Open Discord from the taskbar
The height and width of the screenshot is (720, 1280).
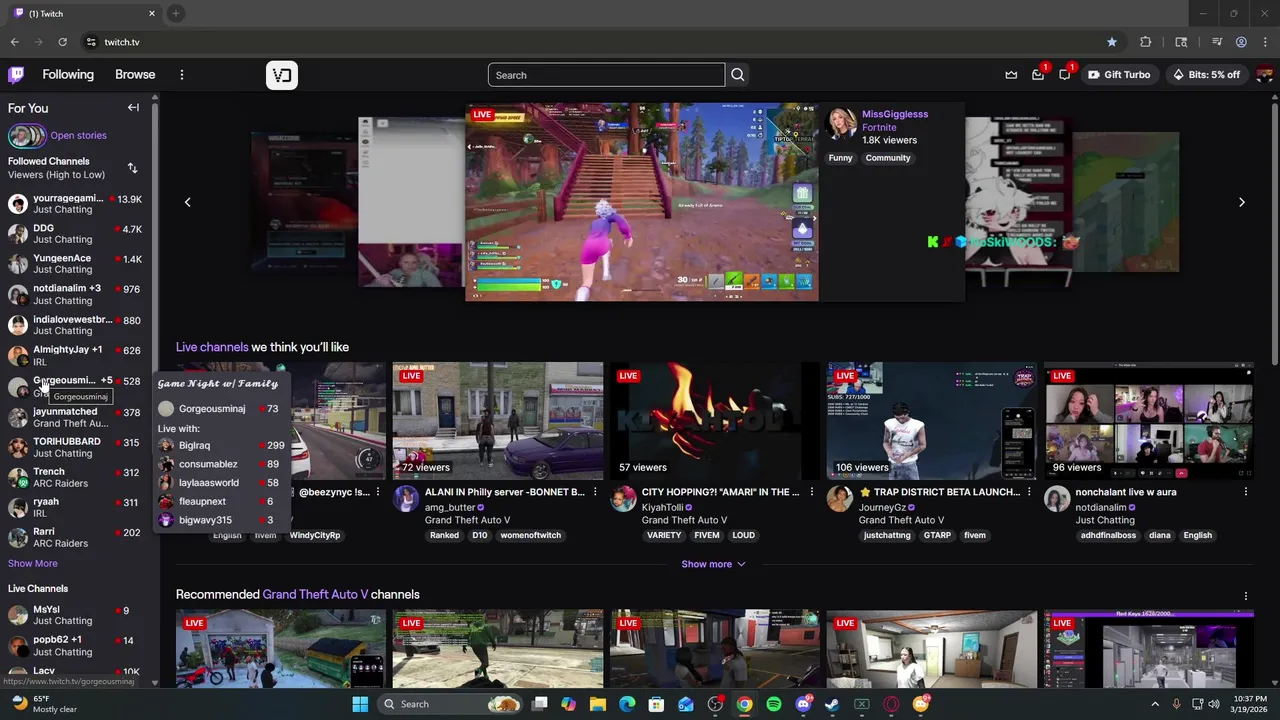point(803,704)
